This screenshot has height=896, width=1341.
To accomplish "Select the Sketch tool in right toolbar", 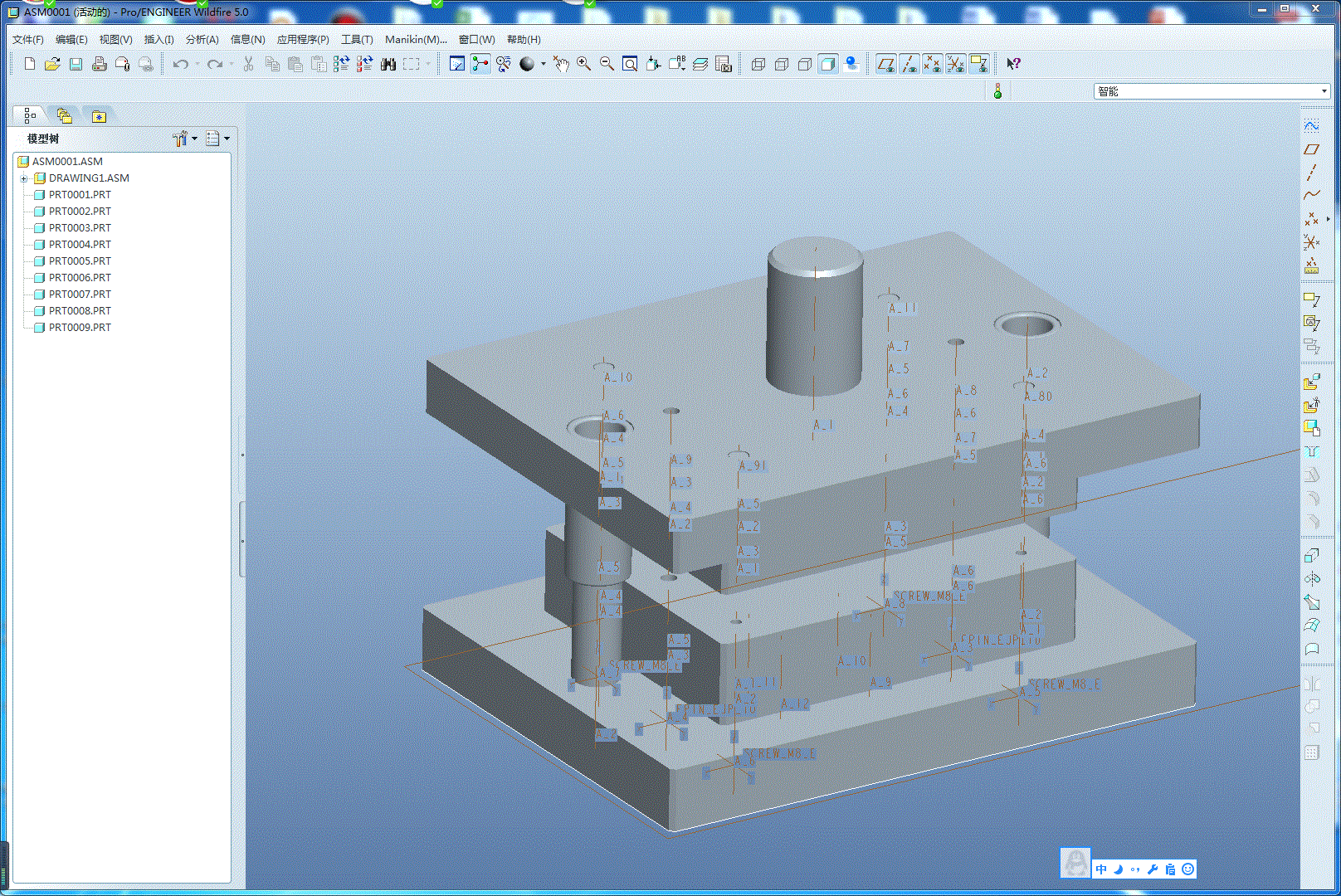I will click(1311, 126).
